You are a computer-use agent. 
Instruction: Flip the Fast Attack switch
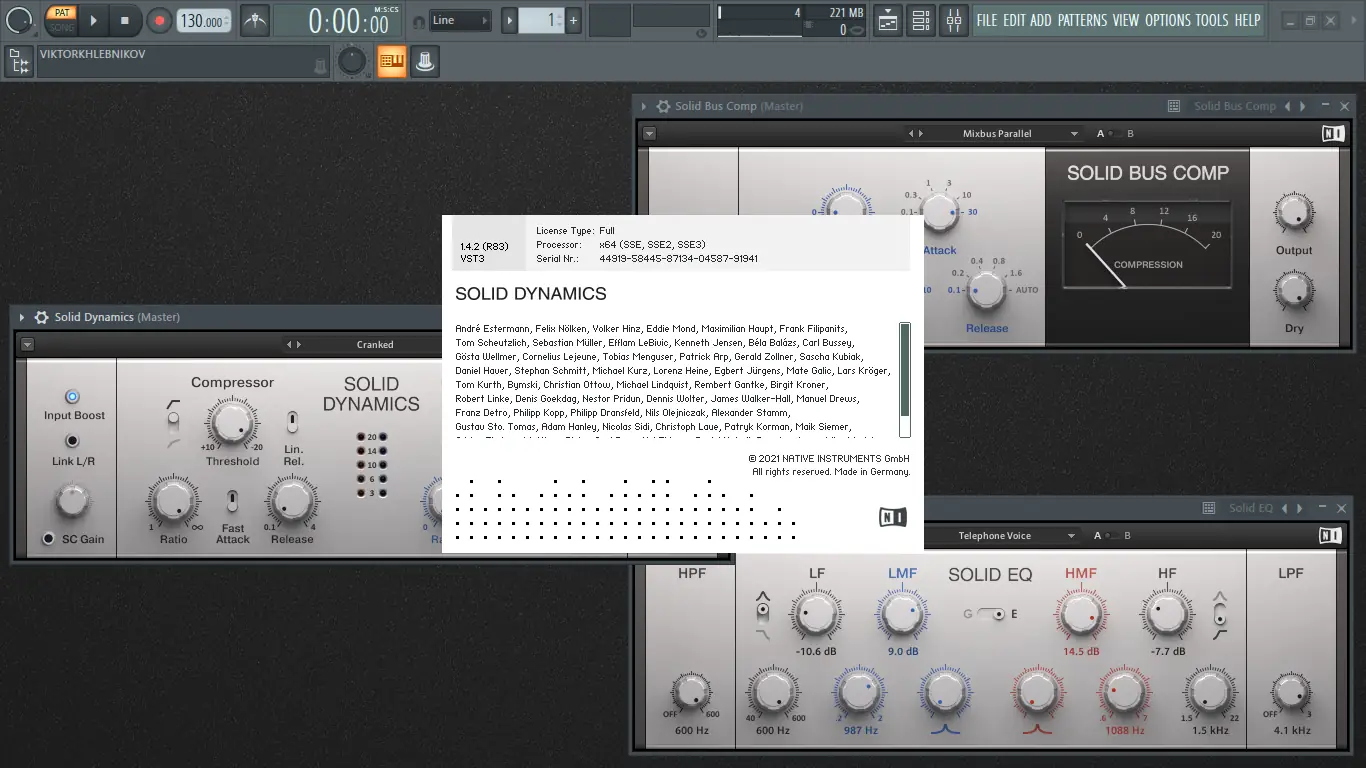click(232, 501)
